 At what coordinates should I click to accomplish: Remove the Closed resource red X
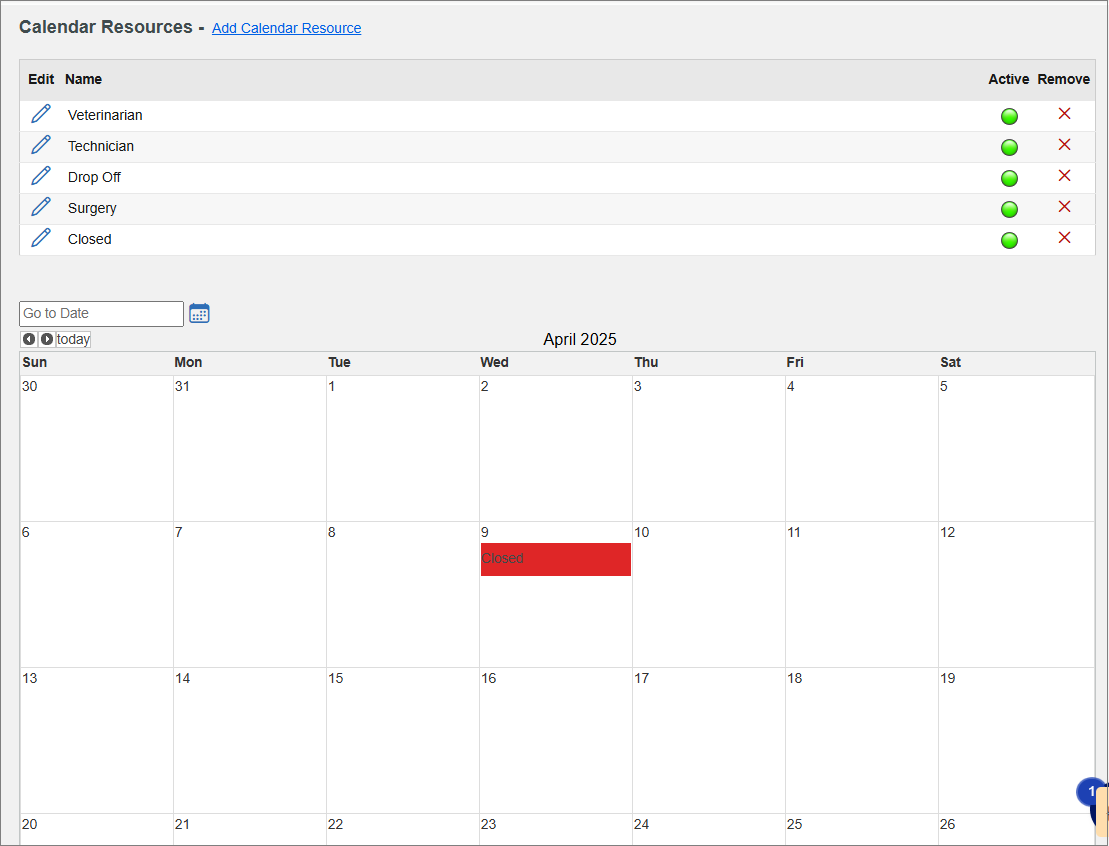click(1064, 238)
